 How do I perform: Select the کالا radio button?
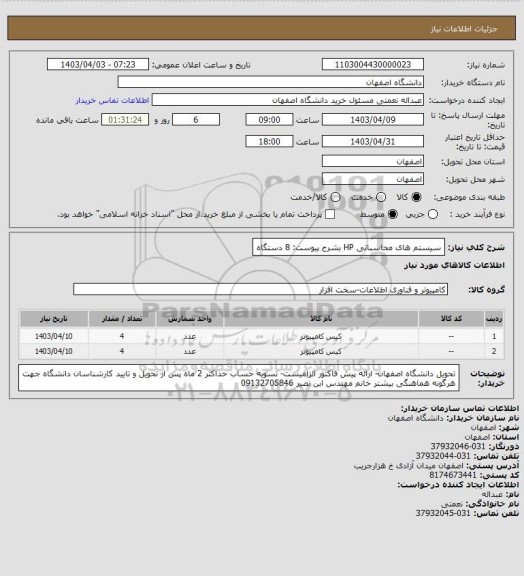tap(416, 197)
